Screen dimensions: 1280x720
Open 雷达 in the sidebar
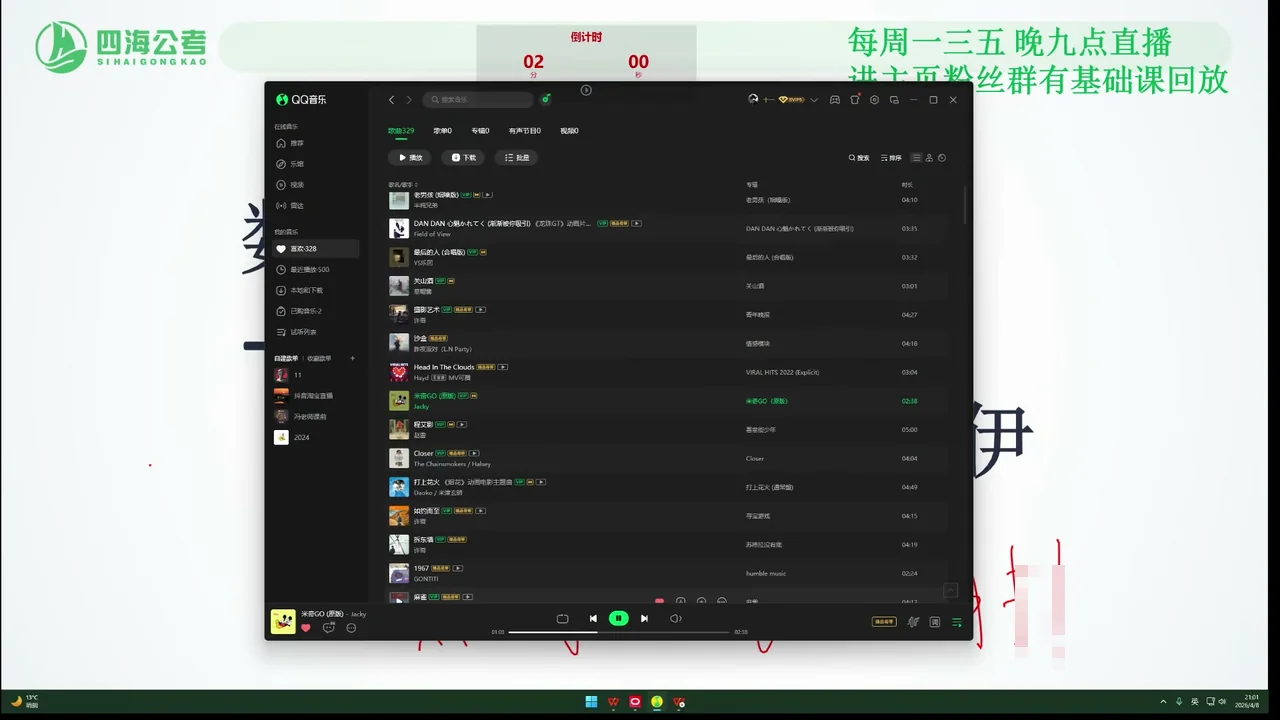316,206
